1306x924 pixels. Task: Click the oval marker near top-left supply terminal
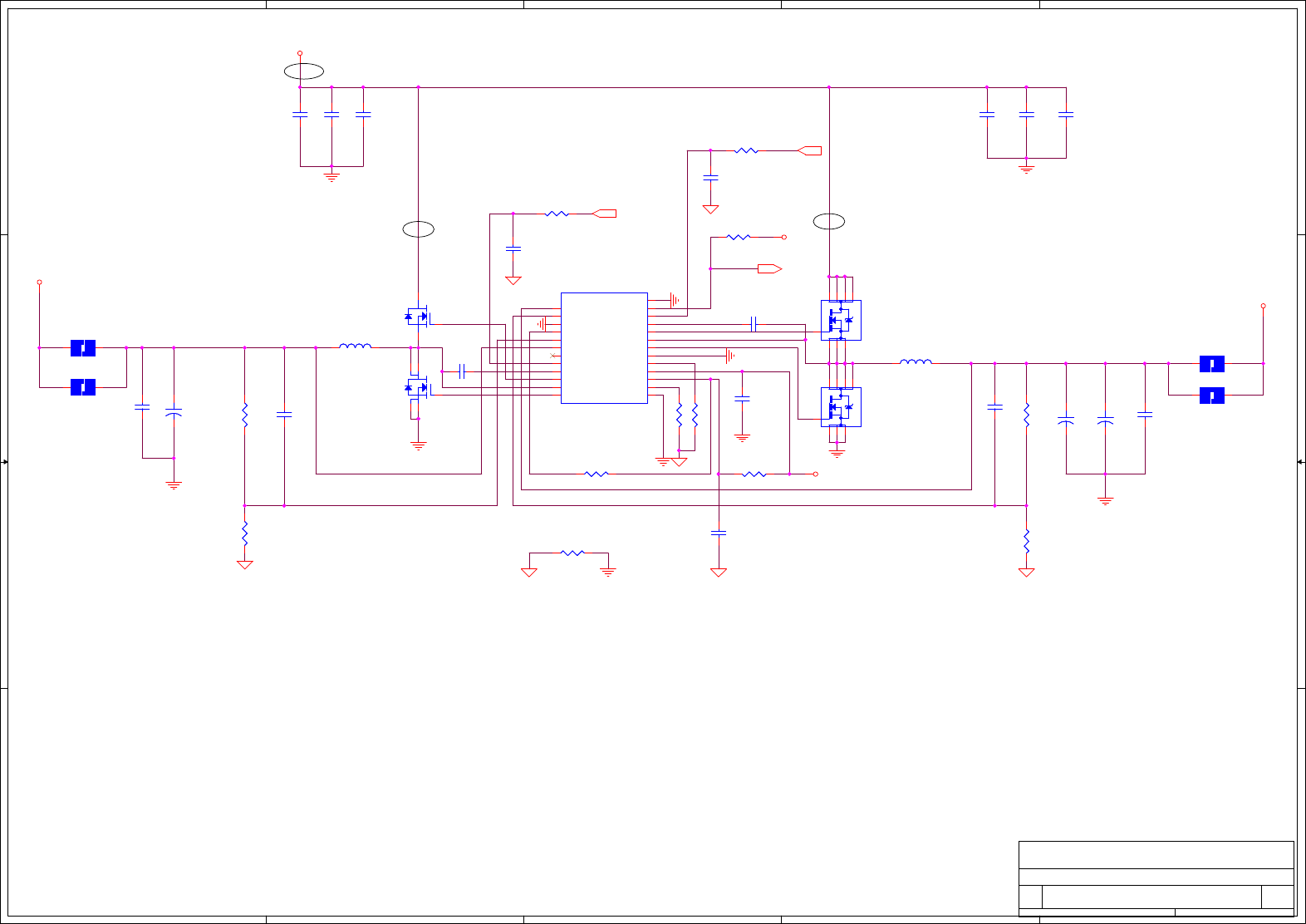(x=303, y=71)
